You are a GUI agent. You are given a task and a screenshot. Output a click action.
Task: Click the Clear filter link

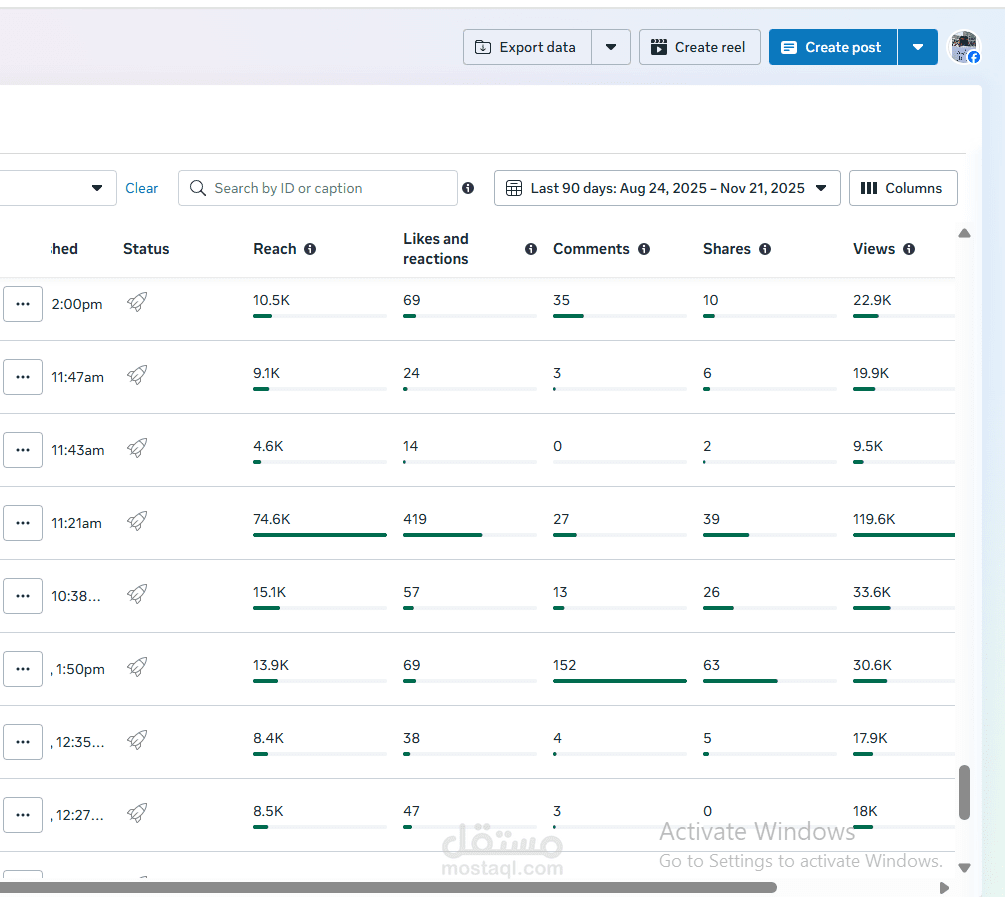(x=141, y=188)
